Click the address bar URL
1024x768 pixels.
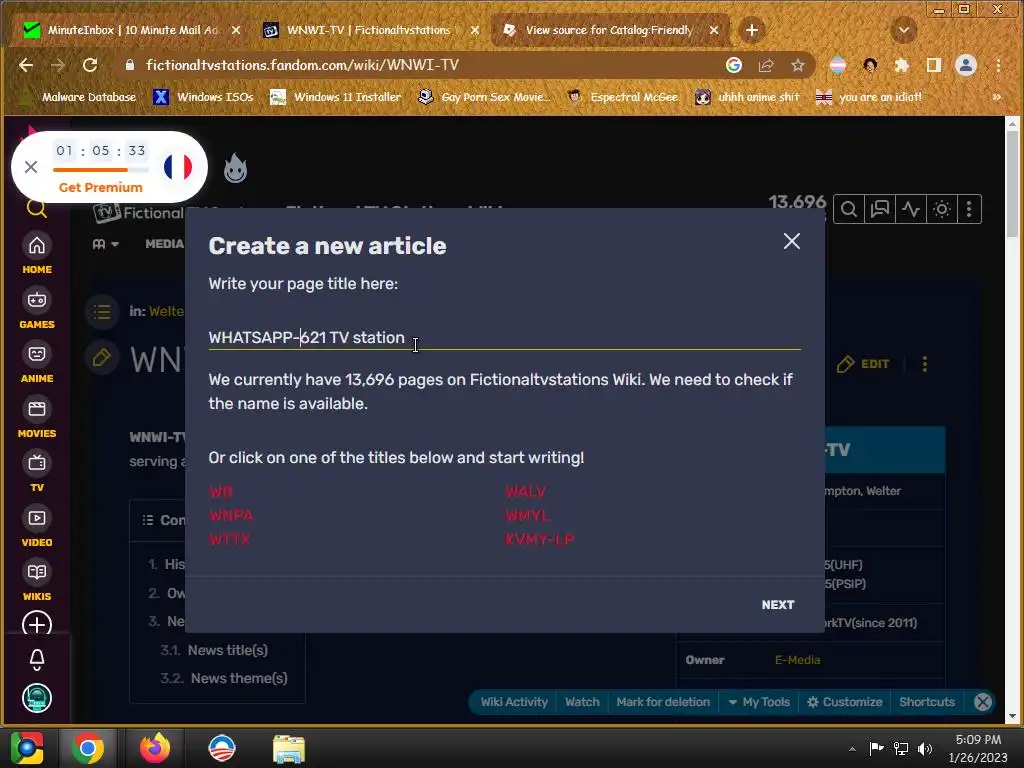(x=302, y=65)
